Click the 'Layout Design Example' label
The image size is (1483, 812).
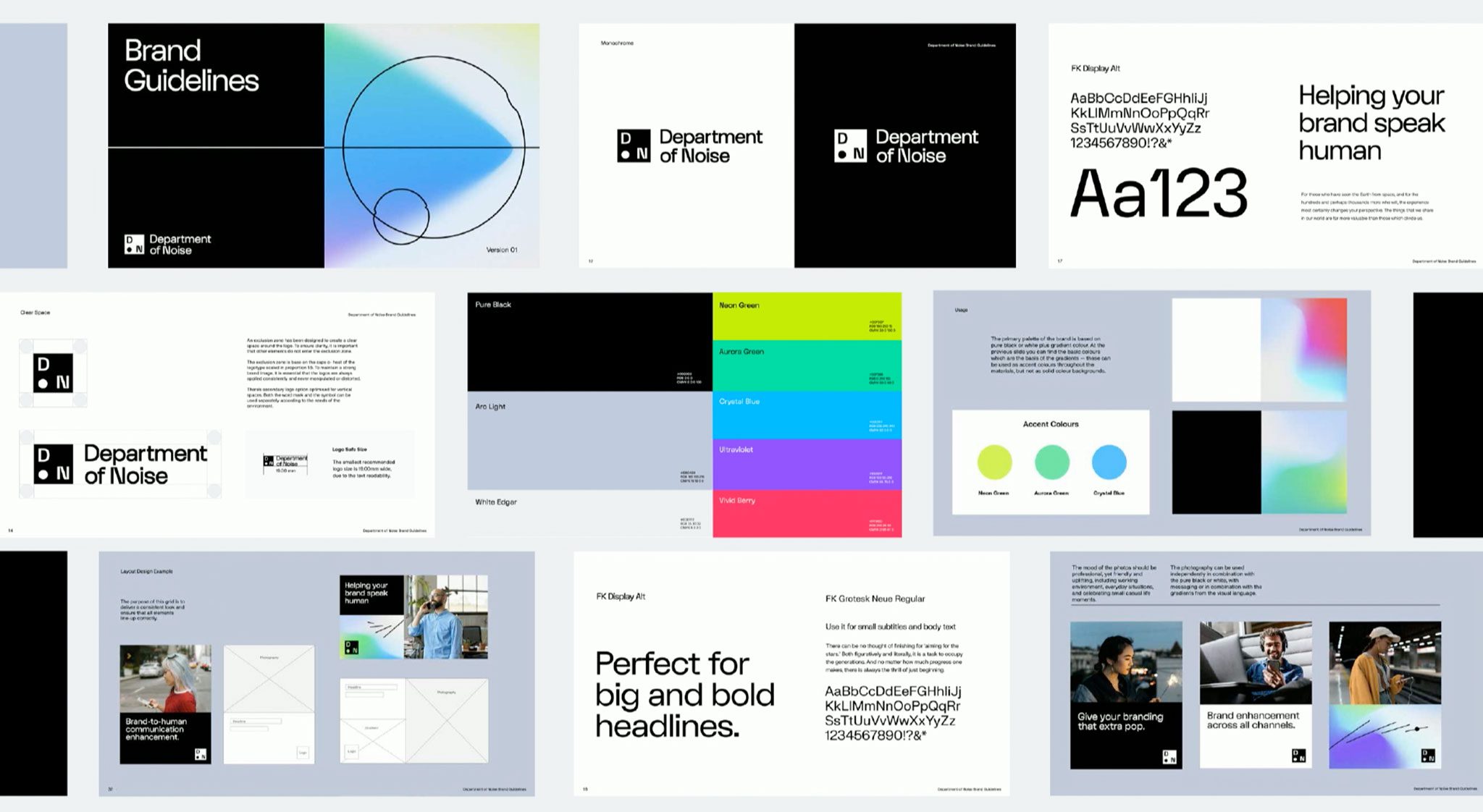[146, 571]
